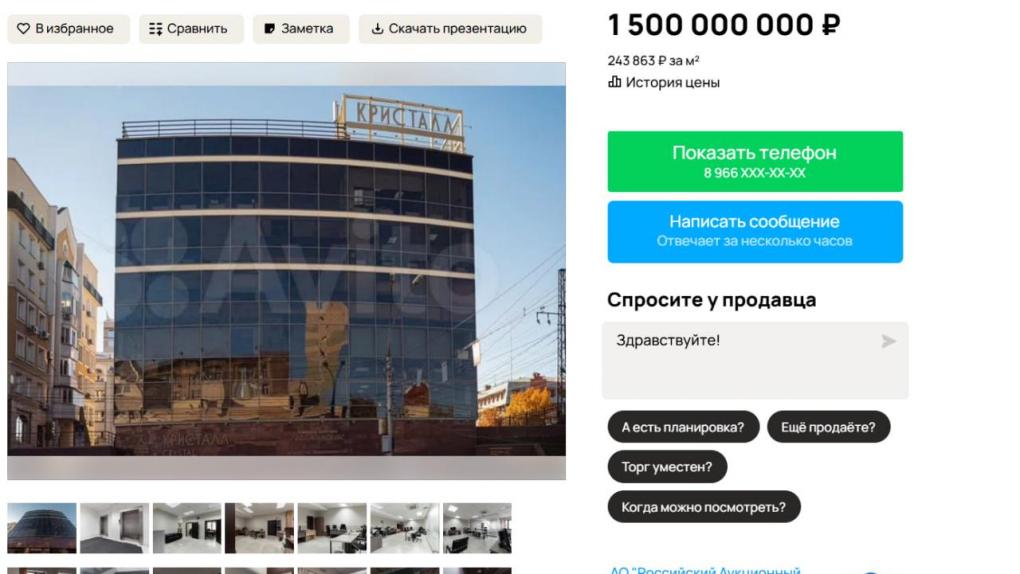
Task: Show the seller's phone number
Action: click(755, 161)
